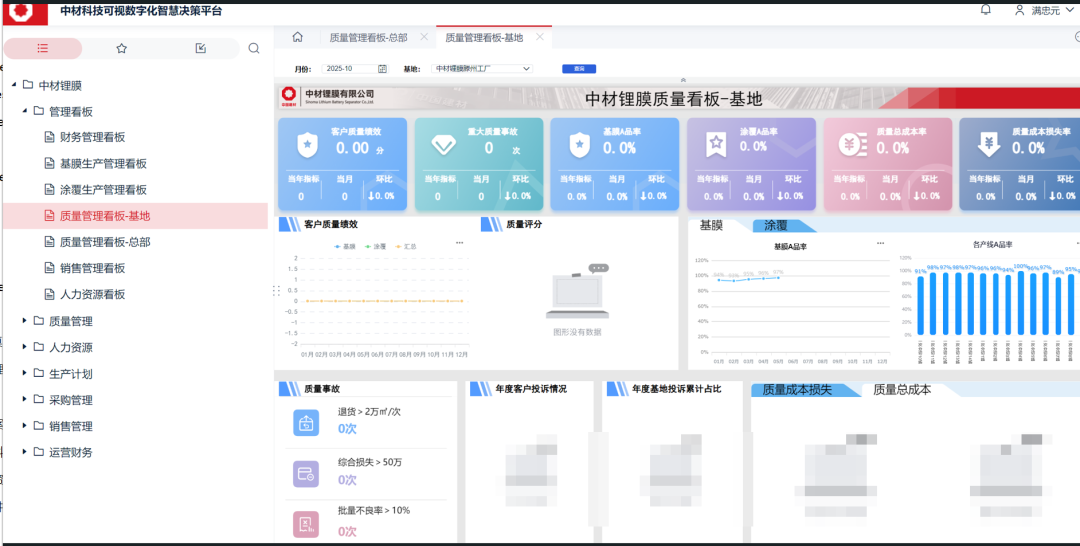
Task: Select 质量管理看板-总部 in the sidebar tree
Action: pyautogui.click(x=105, y=242)
